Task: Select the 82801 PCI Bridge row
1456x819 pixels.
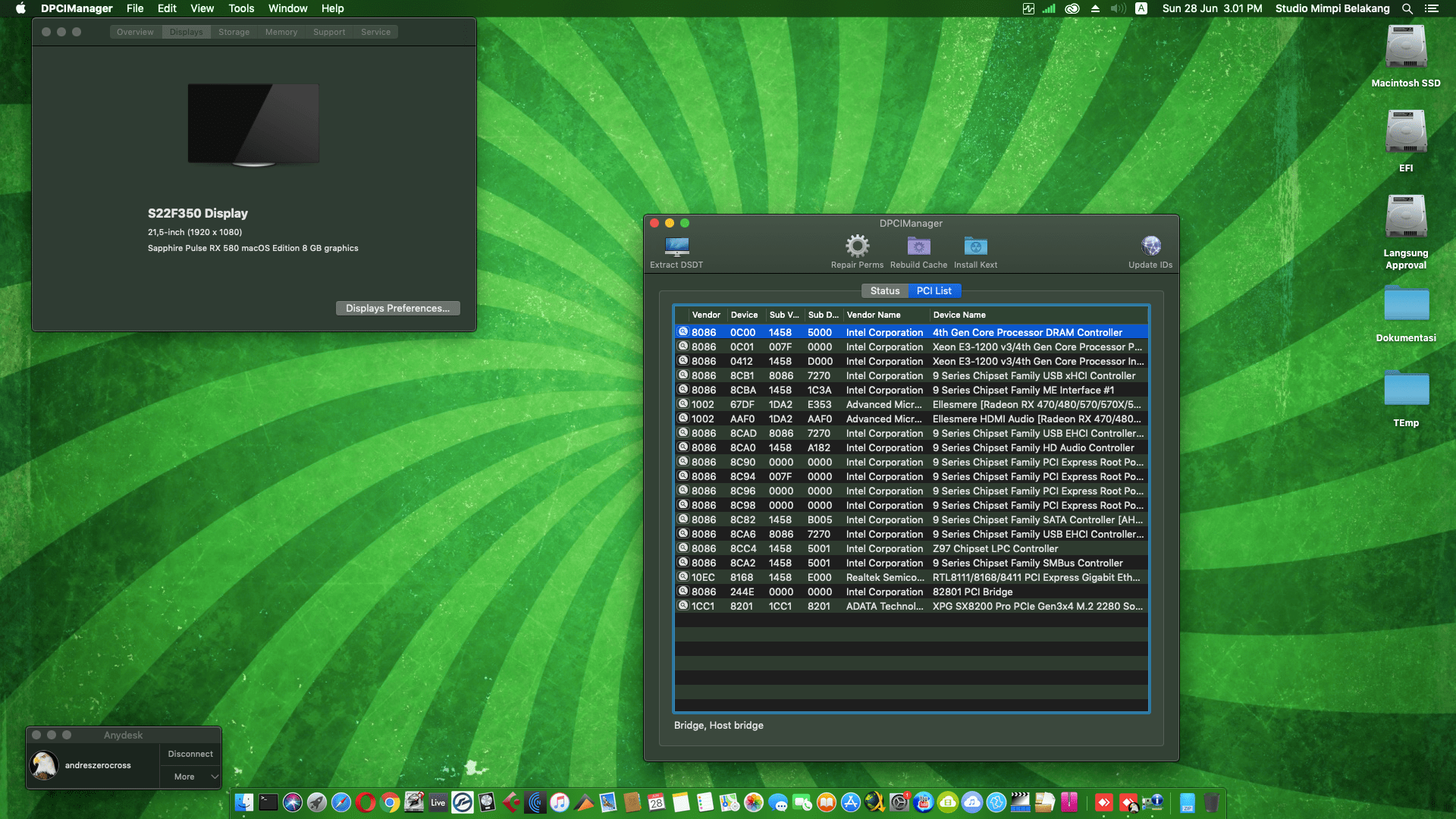Action: [x=912, y=591]
